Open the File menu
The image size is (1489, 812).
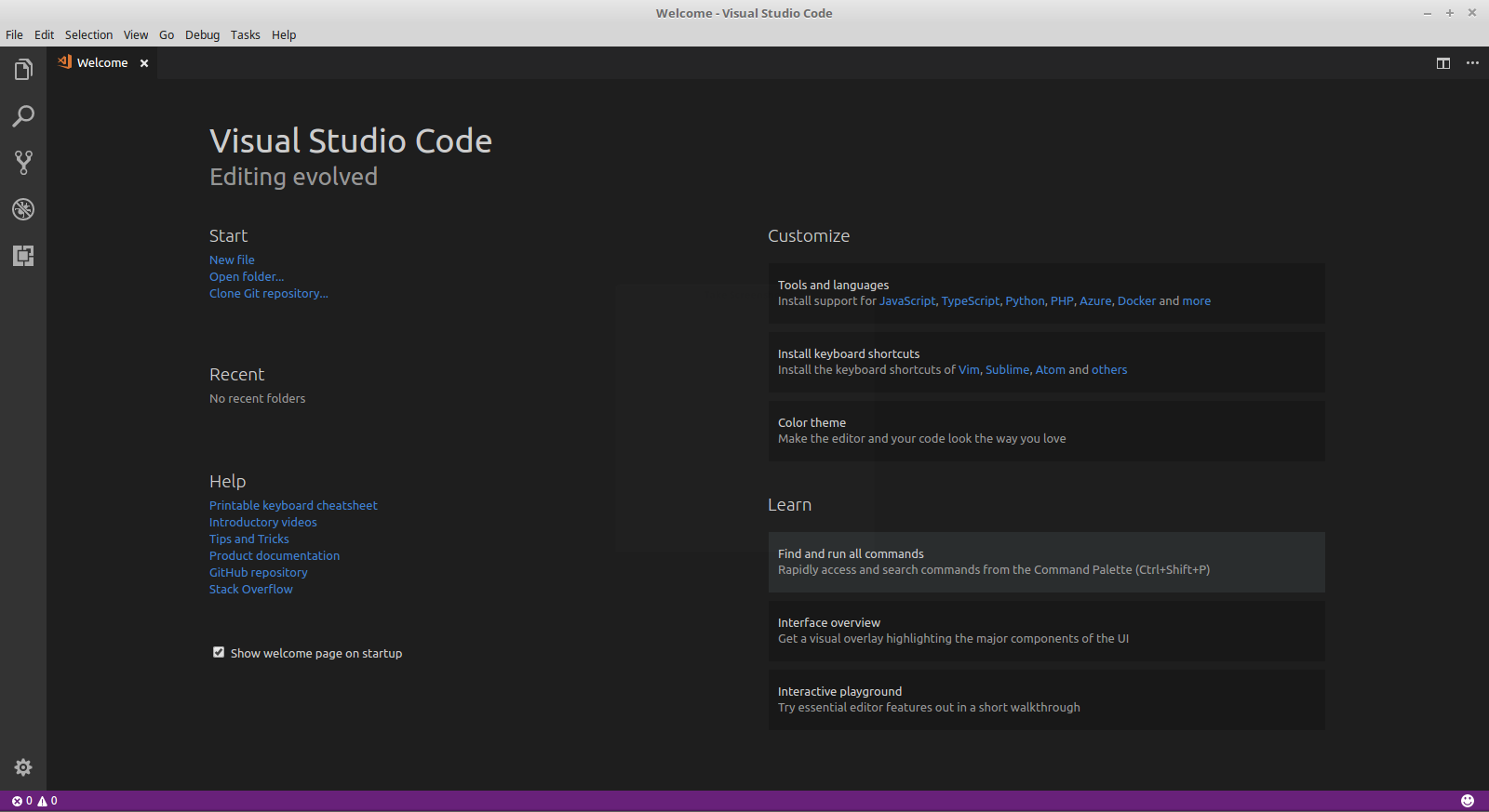[14, 34]
